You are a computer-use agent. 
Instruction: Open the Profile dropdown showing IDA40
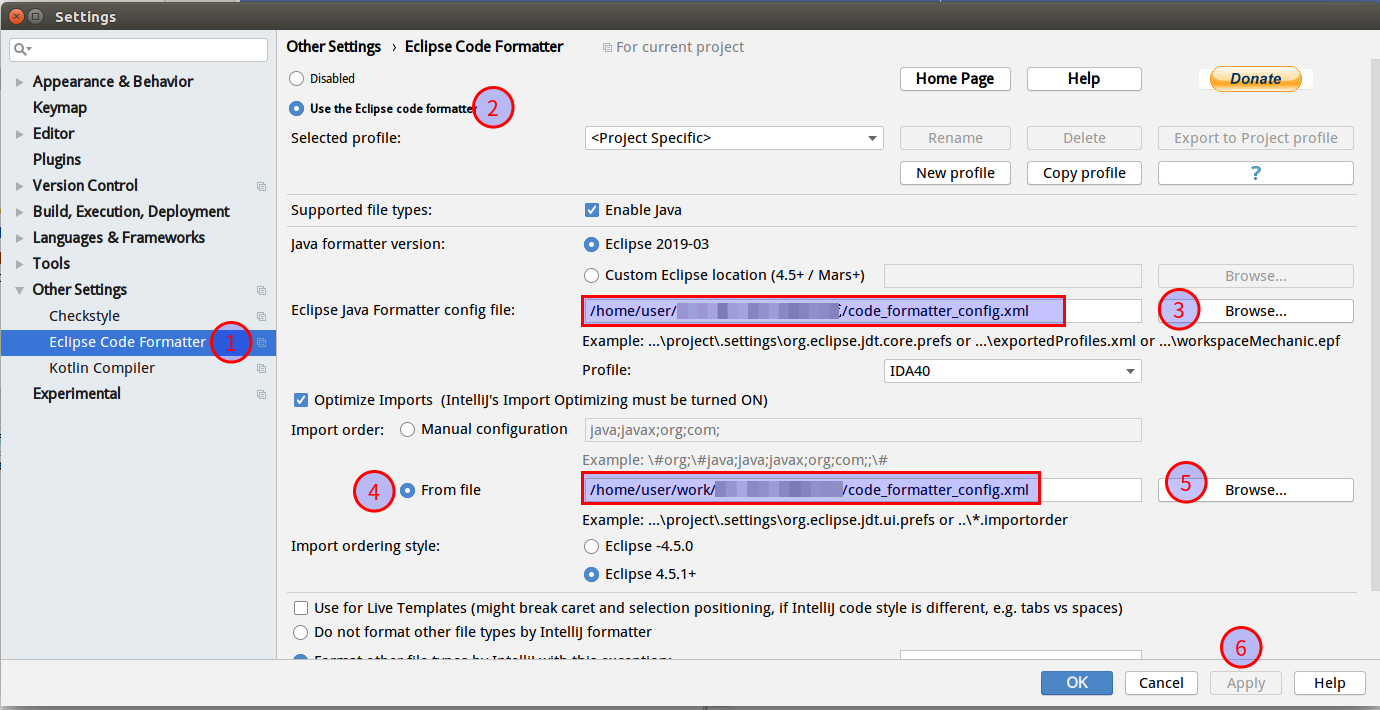tap(1012, 371)
